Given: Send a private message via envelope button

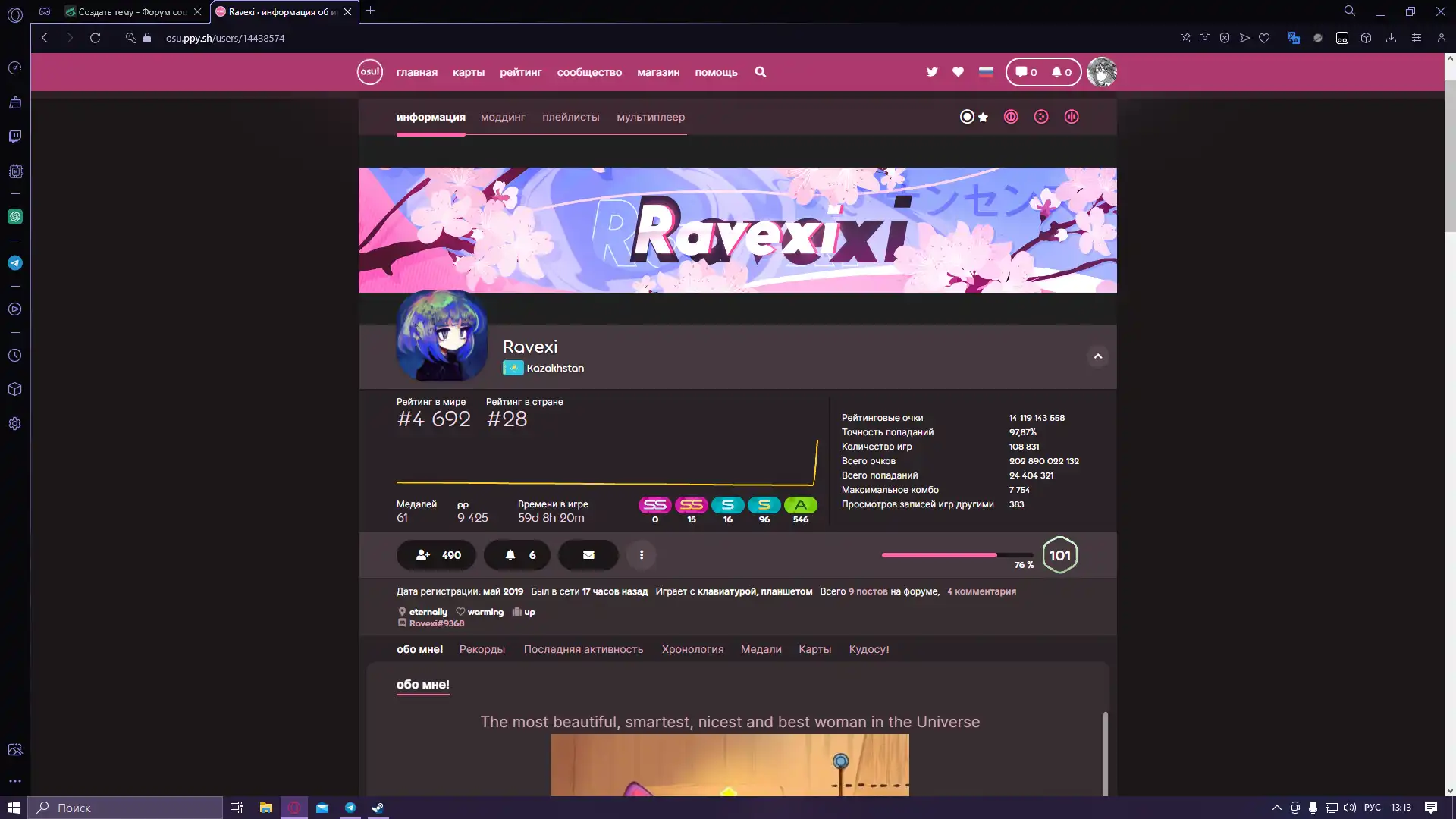Looking at the screenshot, I should (588, 555).
